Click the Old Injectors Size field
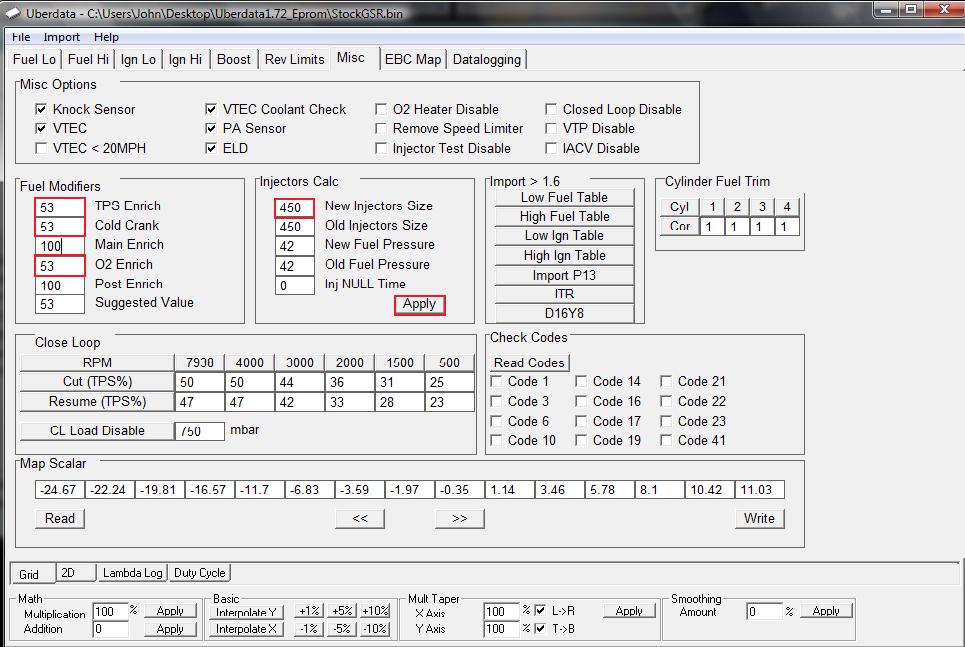Viewport: 965px width, 647px height. click(294, 227)
